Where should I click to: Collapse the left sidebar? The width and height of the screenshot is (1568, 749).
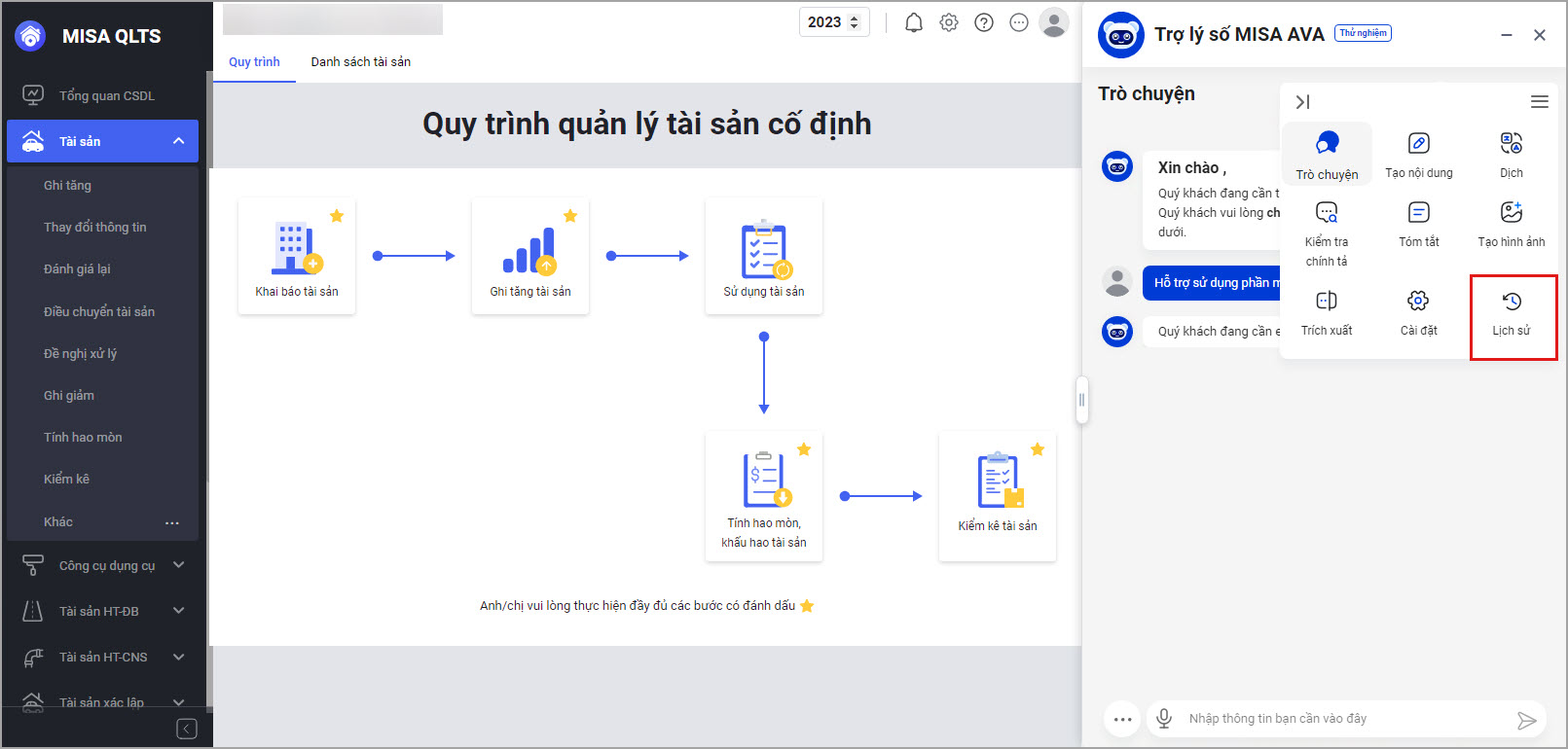point(187,729)
